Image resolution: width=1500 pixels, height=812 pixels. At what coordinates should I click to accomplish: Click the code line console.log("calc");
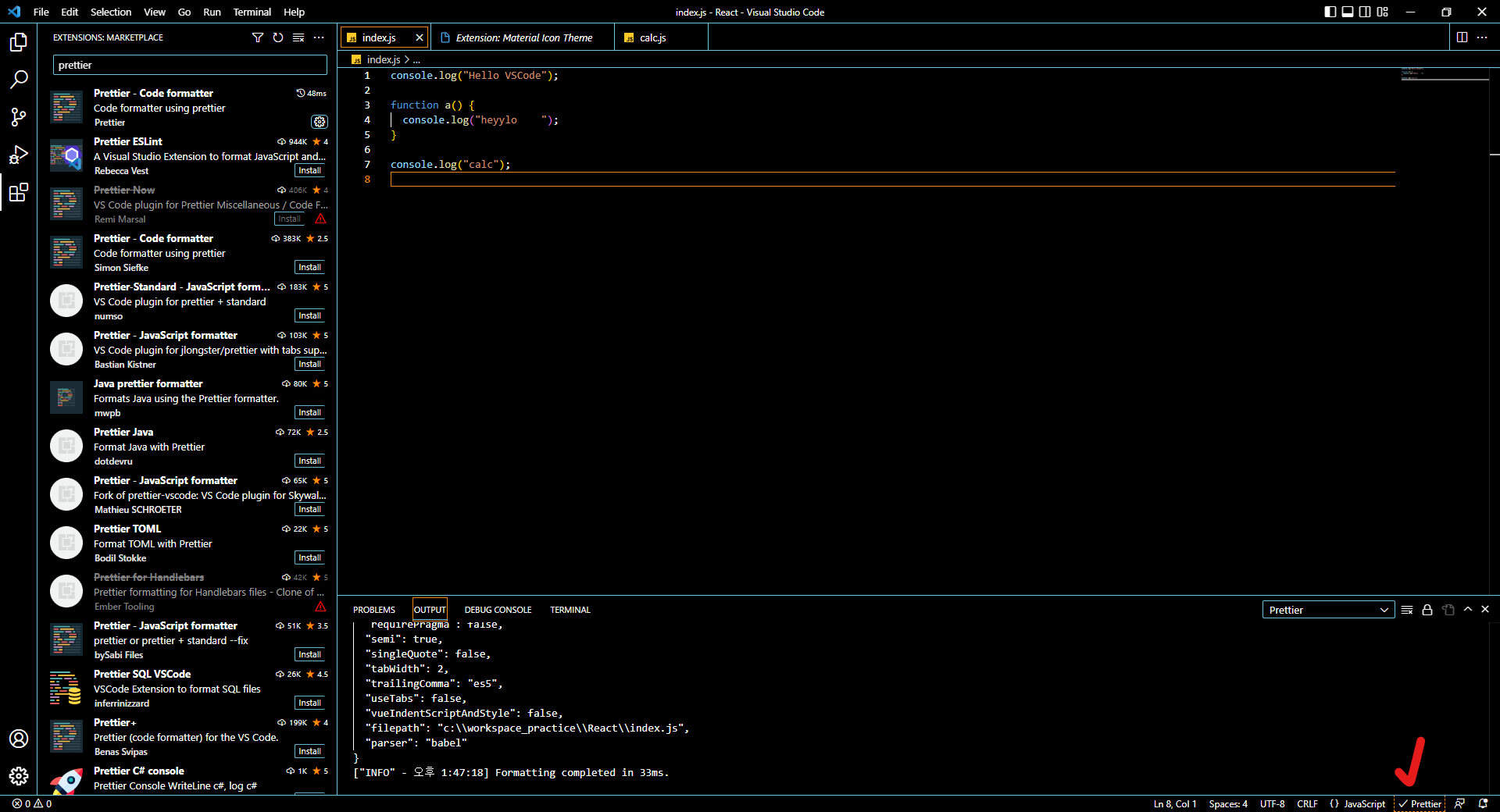[x=450, y=165]
